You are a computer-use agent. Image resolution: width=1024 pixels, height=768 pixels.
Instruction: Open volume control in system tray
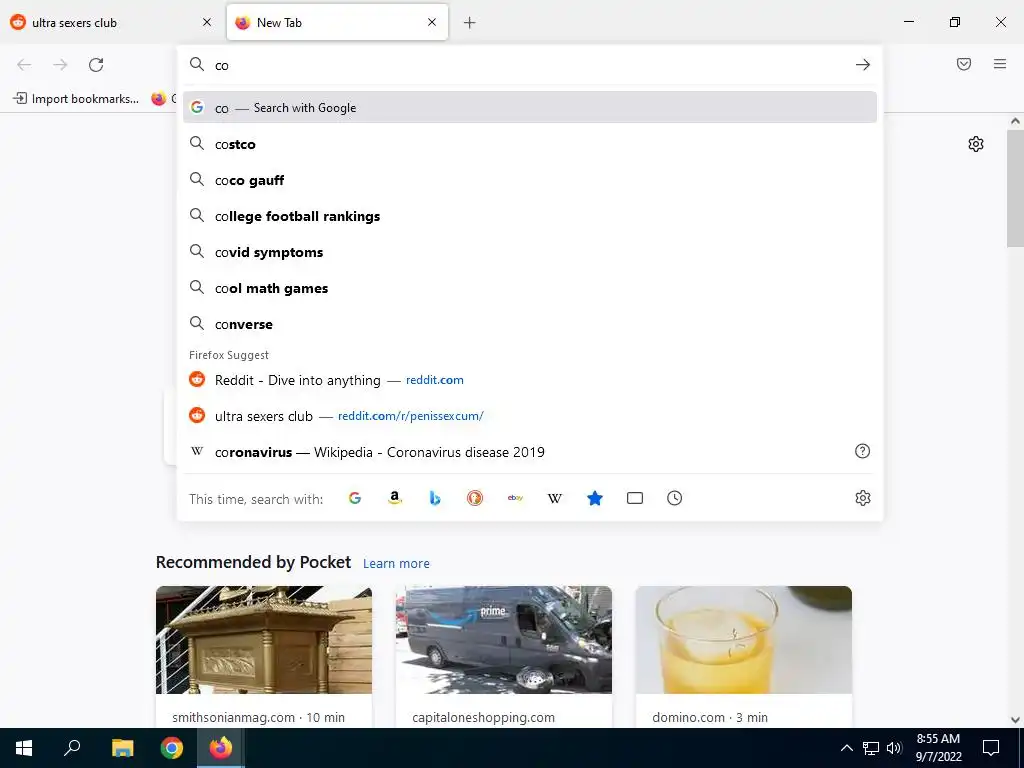click(894, 748)
